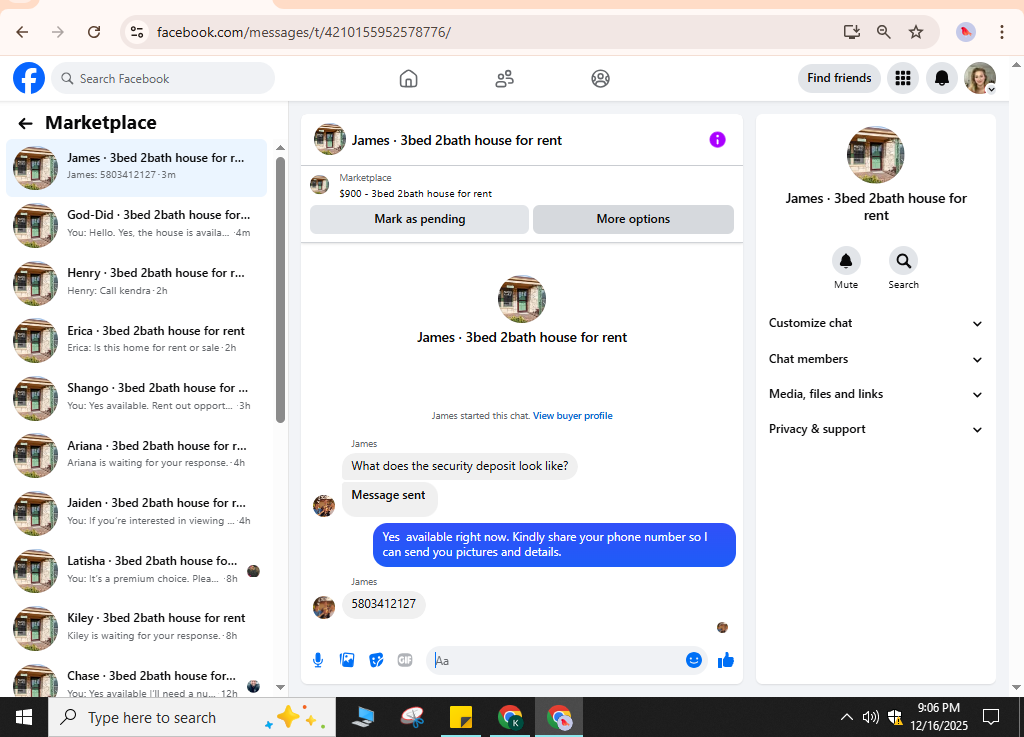Open the zoom magnifier in address bar

click(x=884, y=32)
